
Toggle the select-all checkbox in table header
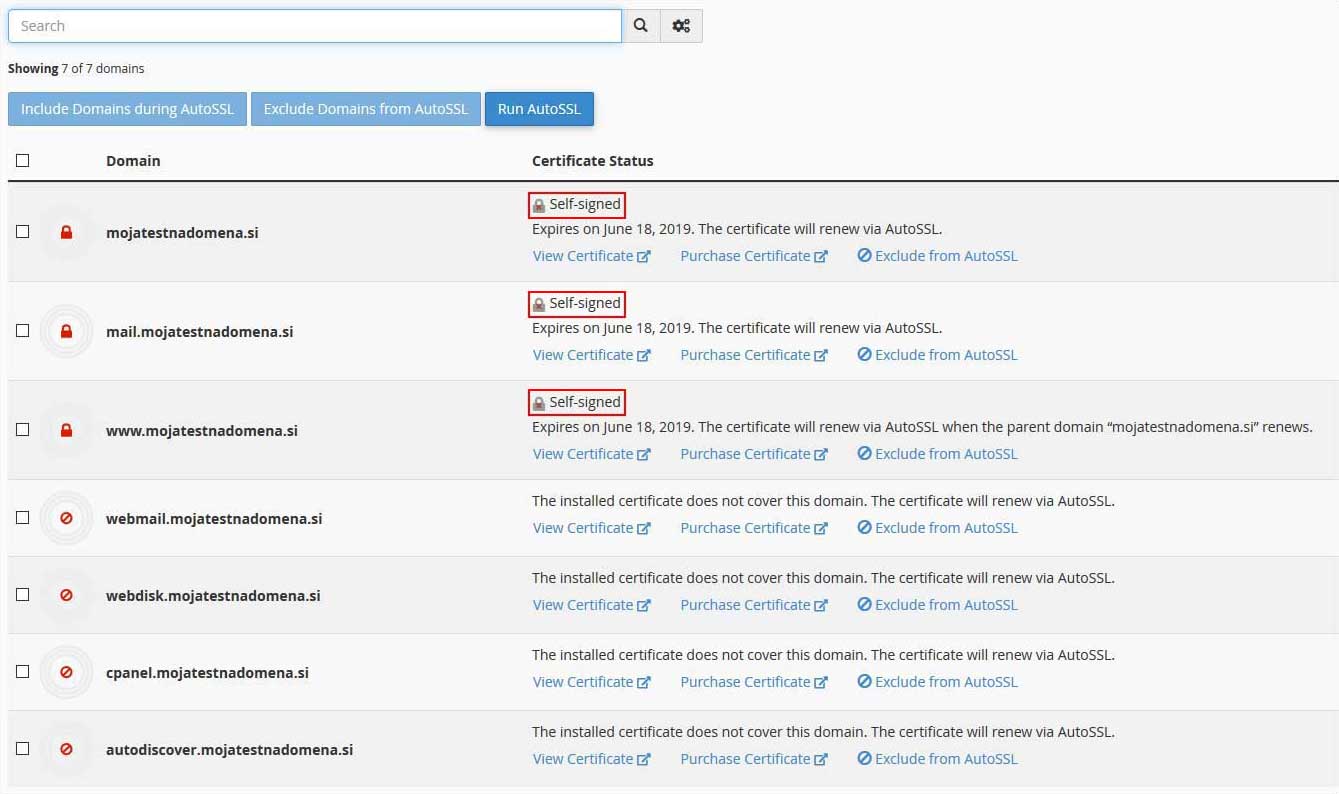23,160
